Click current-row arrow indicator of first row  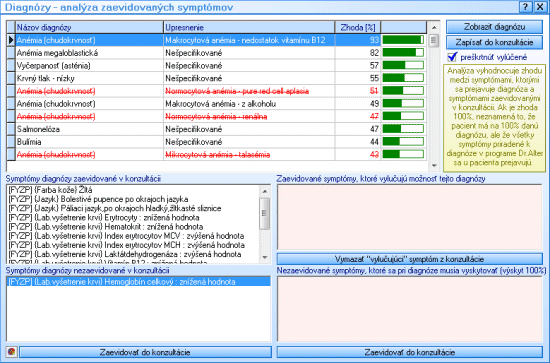(x=11, y=40)
